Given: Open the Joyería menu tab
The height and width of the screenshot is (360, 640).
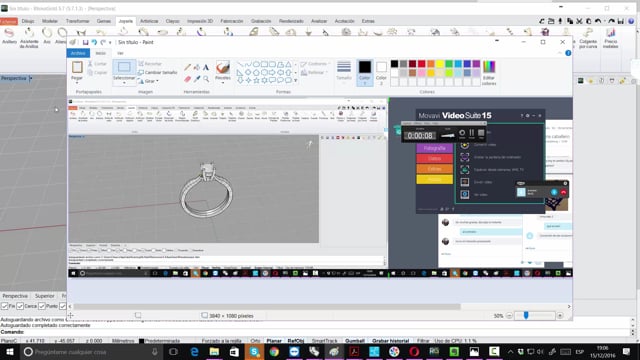Looking at the screenshot, I should click(x=126, y=21).
